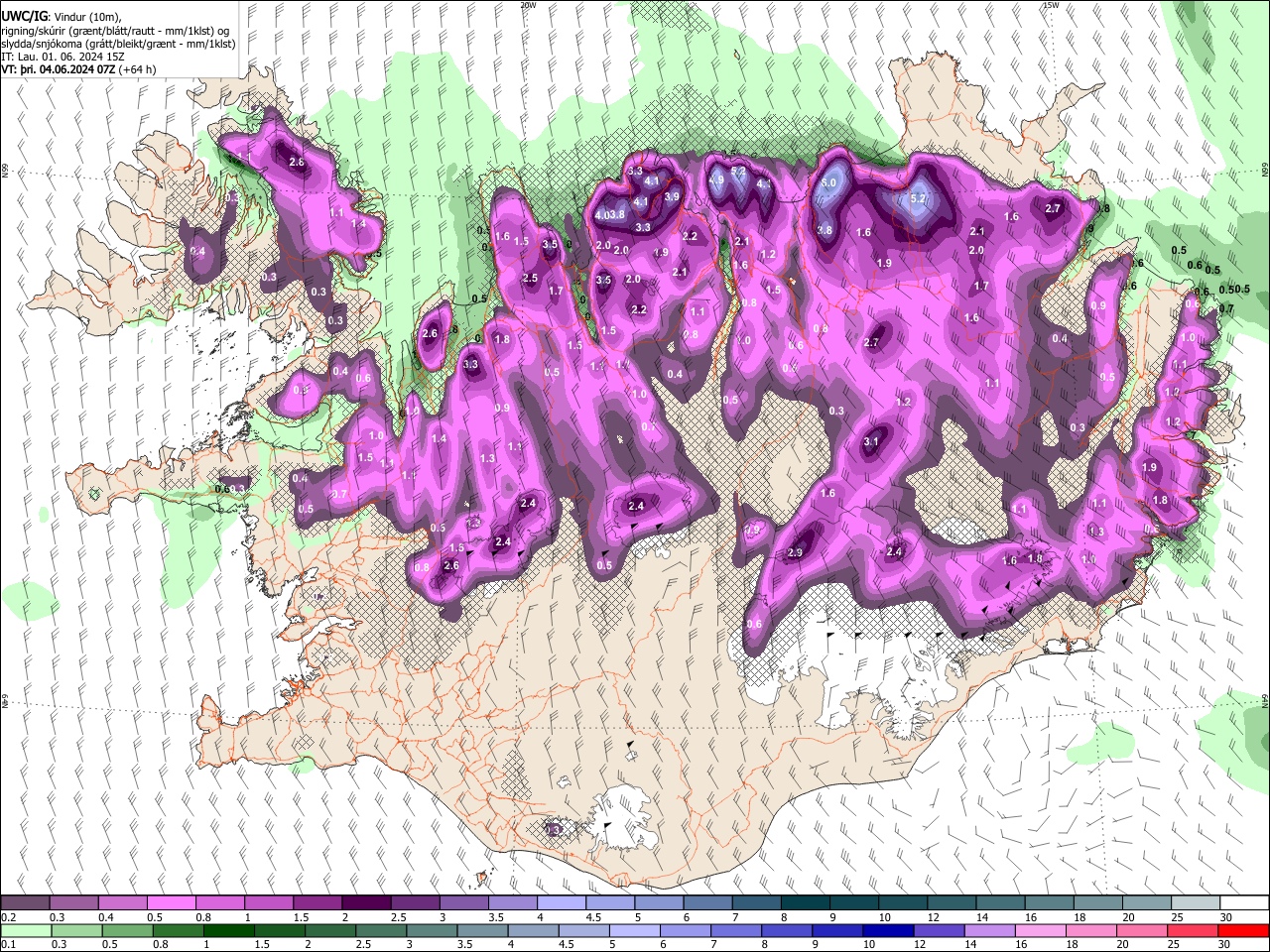Select the 7–8 blue swatch in the rain legend row
Screen dimensions: 1270x952
[734, 930]
